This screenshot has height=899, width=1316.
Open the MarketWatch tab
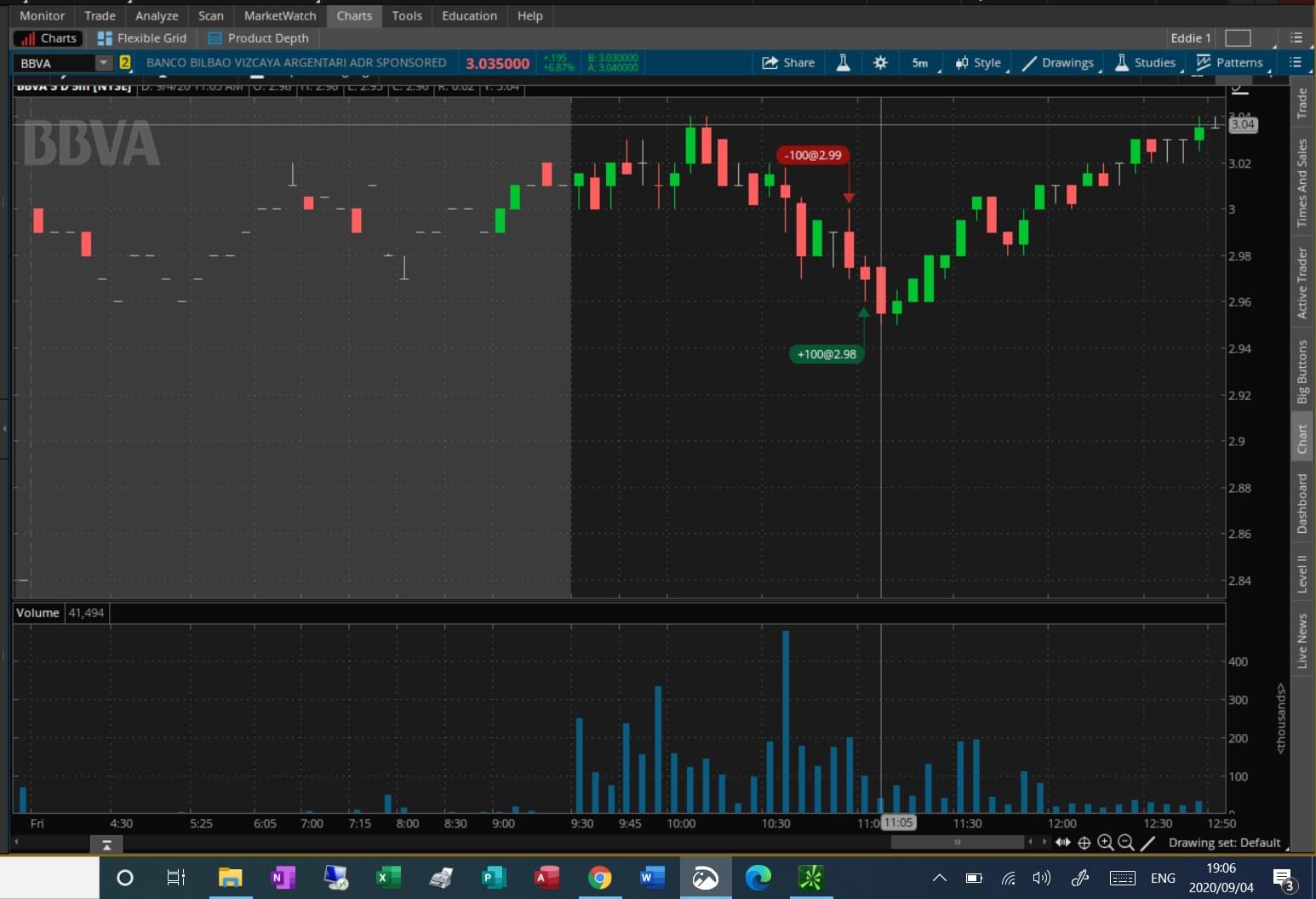click(280, 15)
